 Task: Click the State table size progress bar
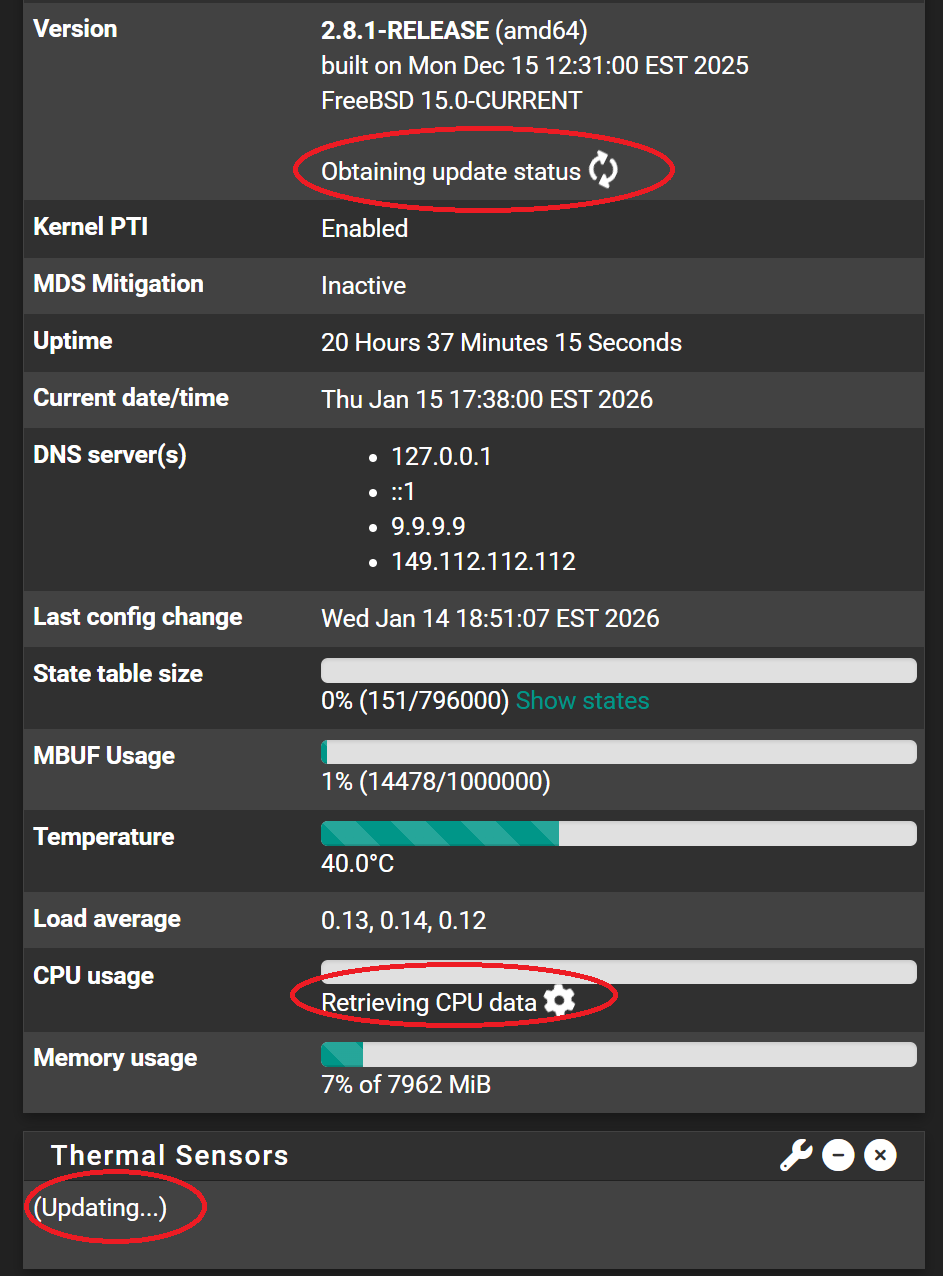click(618, 671)
